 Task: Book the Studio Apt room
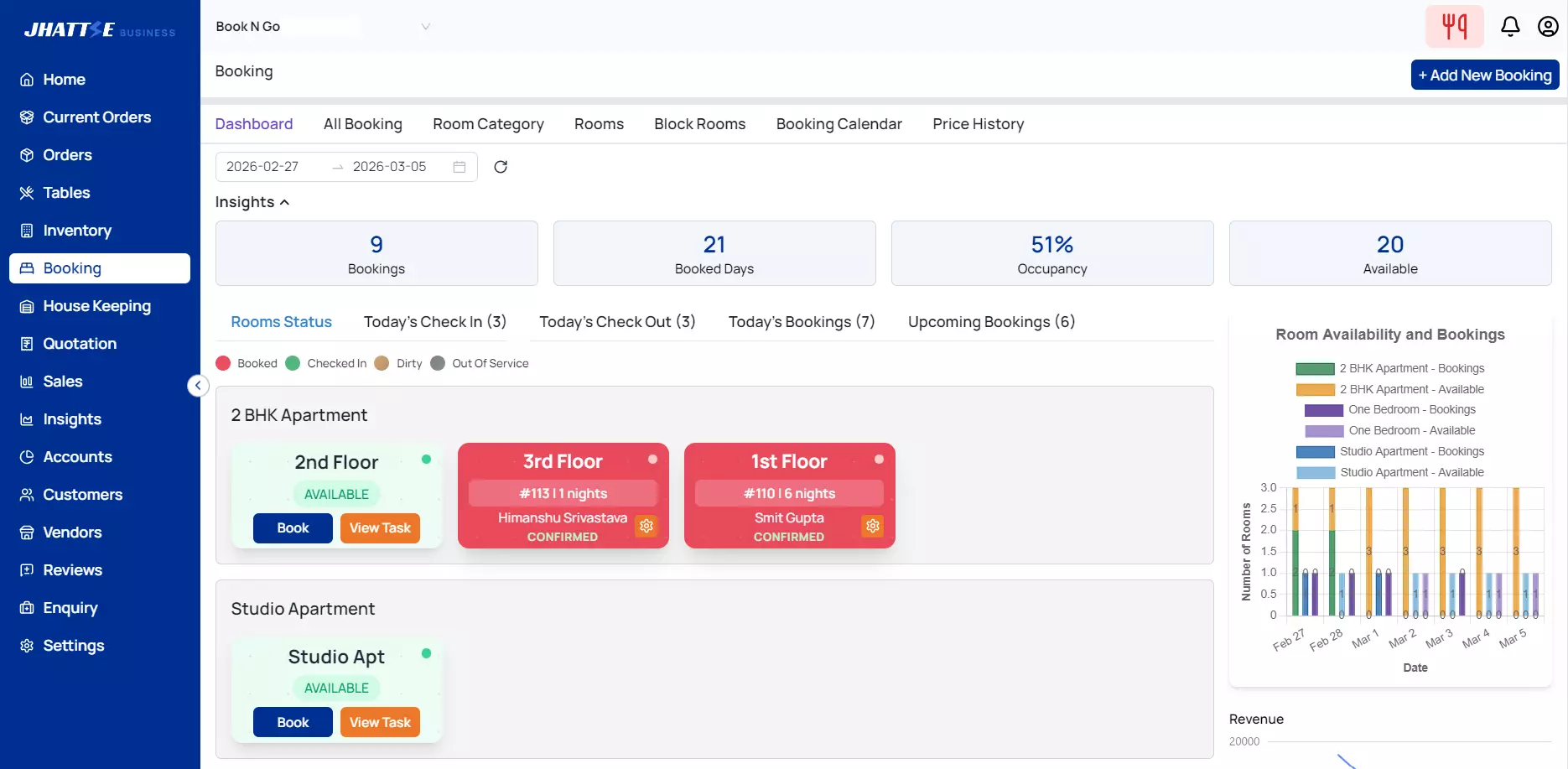coord(292,721)
